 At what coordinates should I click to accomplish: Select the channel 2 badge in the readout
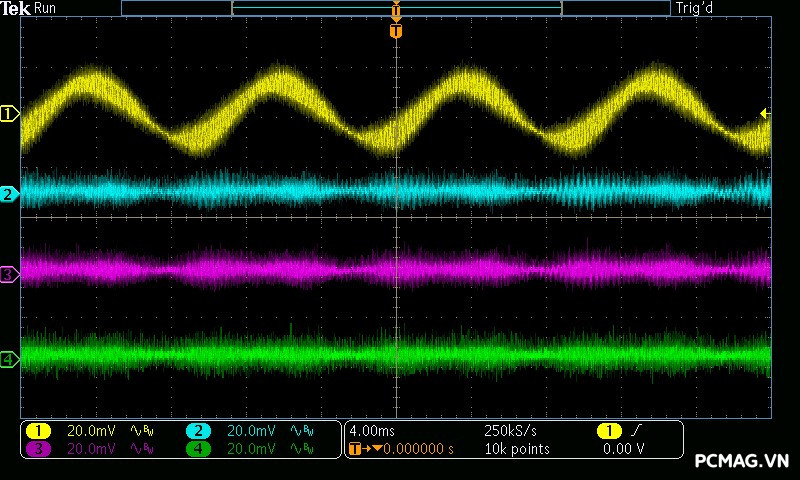(198, 431)
